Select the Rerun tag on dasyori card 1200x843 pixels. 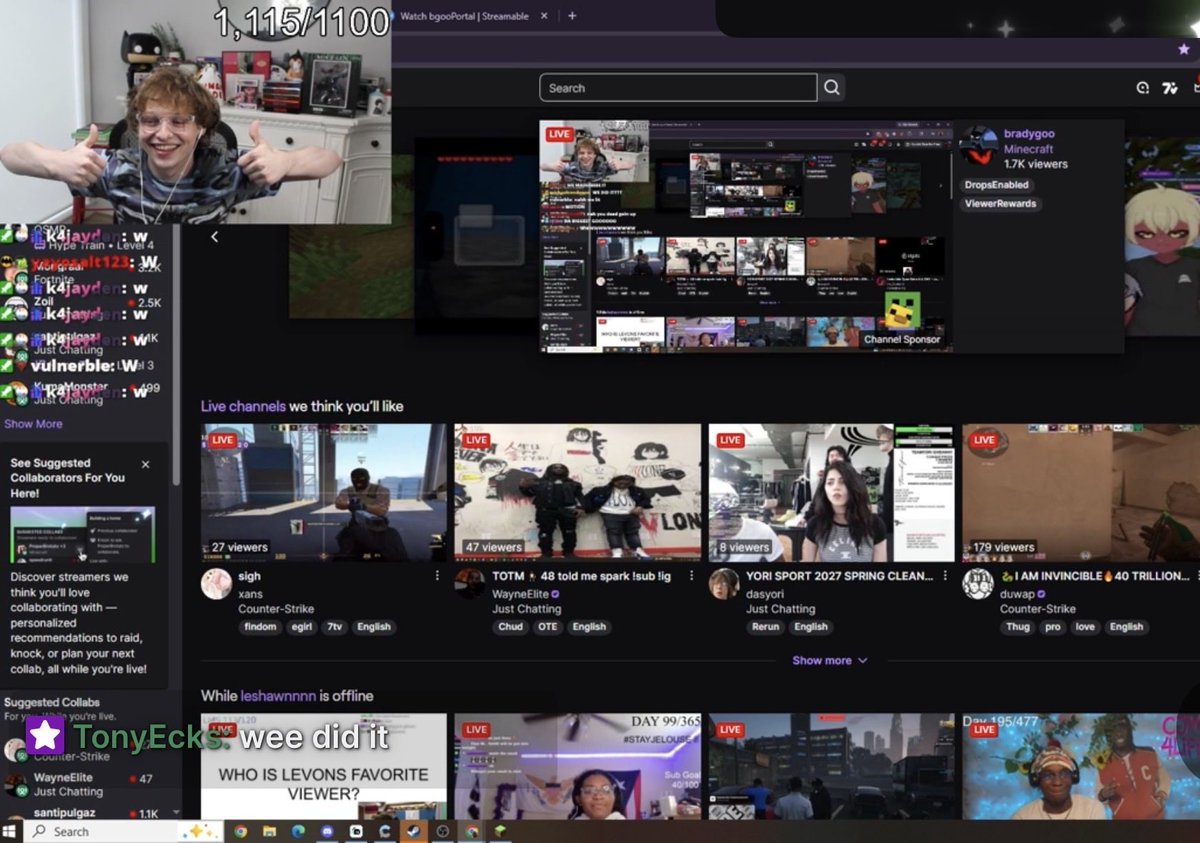pyautogui.click(x=765, y=627)
